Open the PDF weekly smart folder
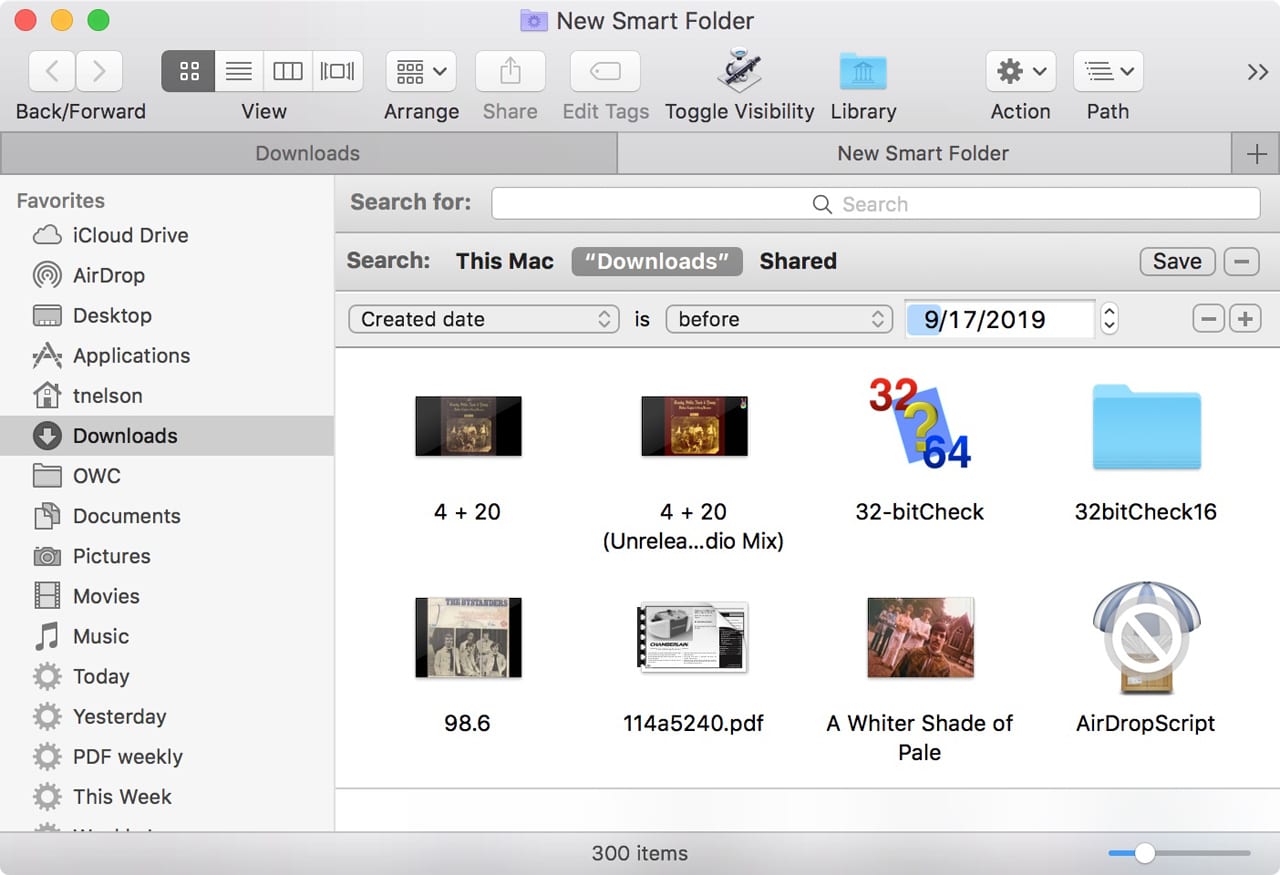This screenshot has width=1280, height=875. 167,756
